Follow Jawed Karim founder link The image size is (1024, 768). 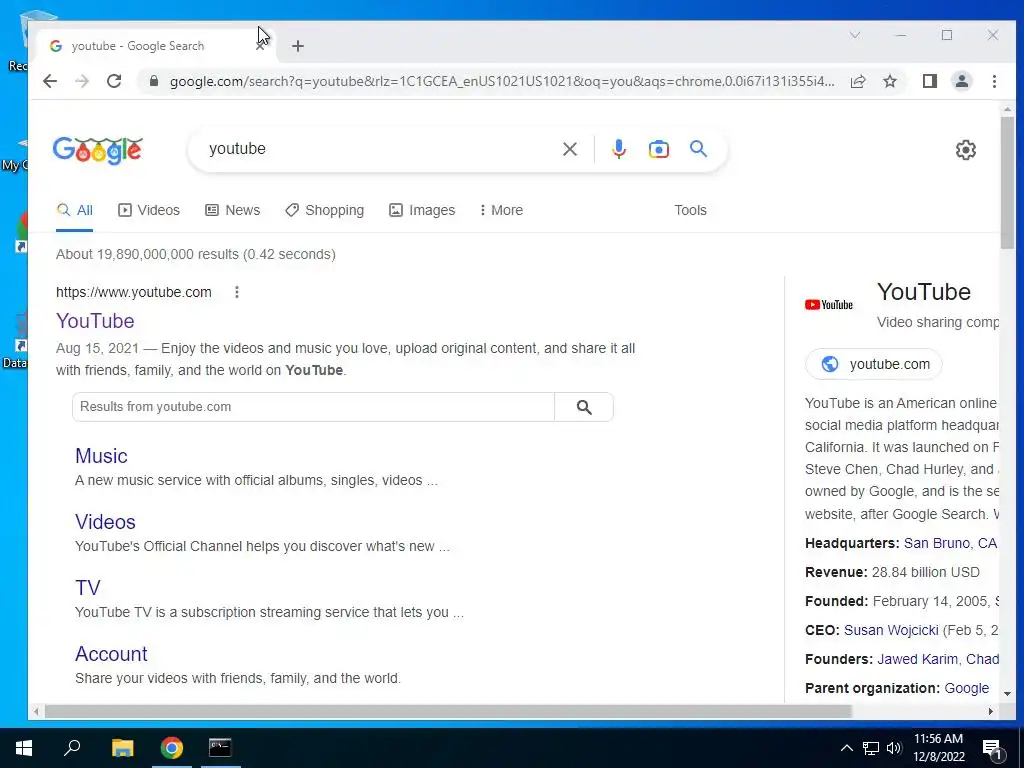919,659
